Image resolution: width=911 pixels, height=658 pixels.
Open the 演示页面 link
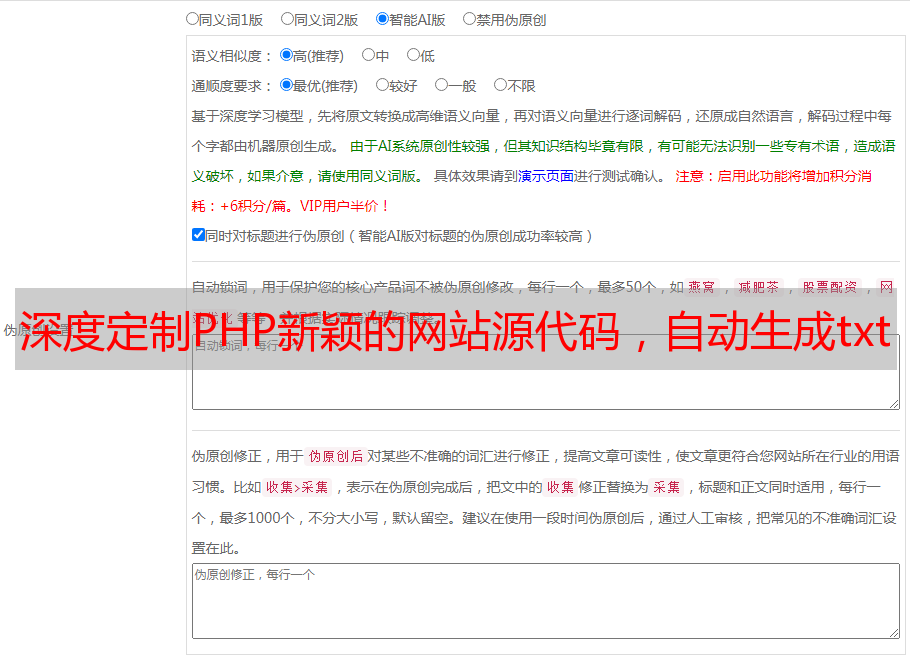546,176
